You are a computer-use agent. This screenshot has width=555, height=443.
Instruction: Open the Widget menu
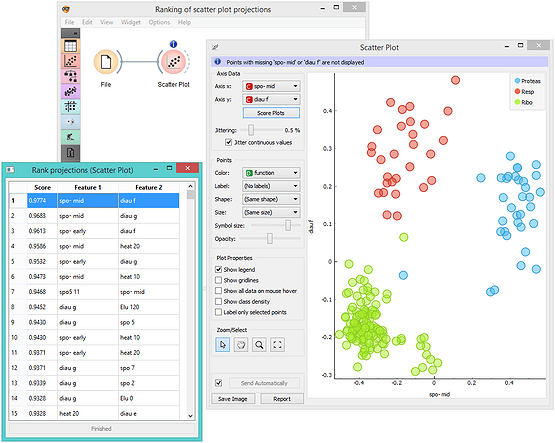point(131,22)
